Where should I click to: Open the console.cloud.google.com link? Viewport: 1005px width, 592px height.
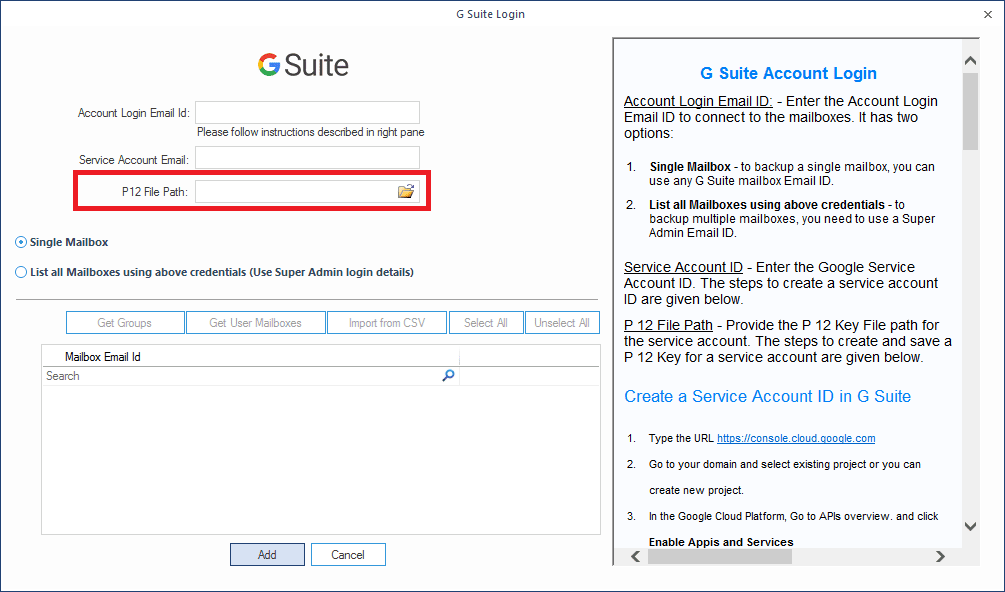tap(796, 438)
